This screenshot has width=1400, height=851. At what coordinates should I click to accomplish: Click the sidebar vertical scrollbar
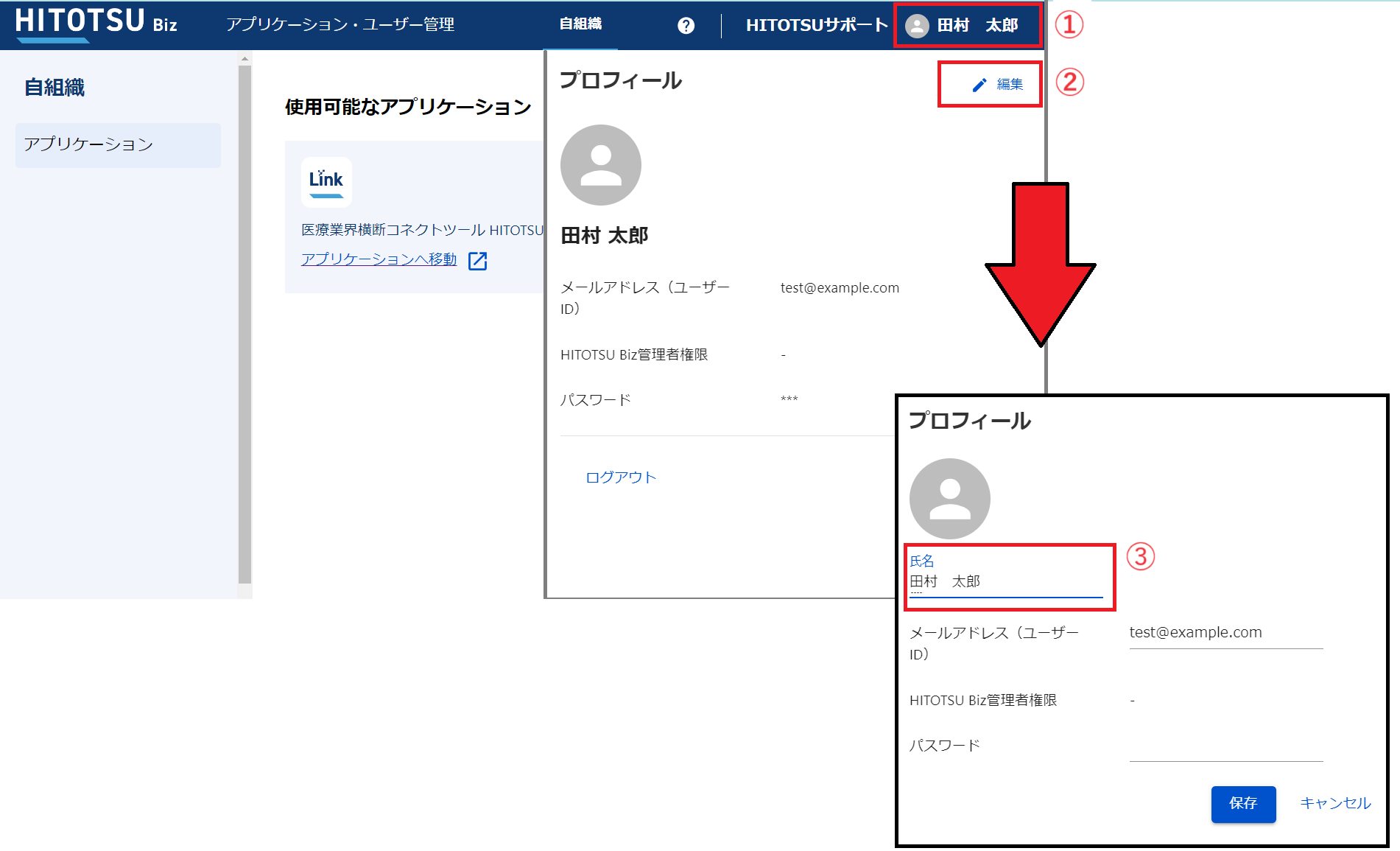point(245,324)
